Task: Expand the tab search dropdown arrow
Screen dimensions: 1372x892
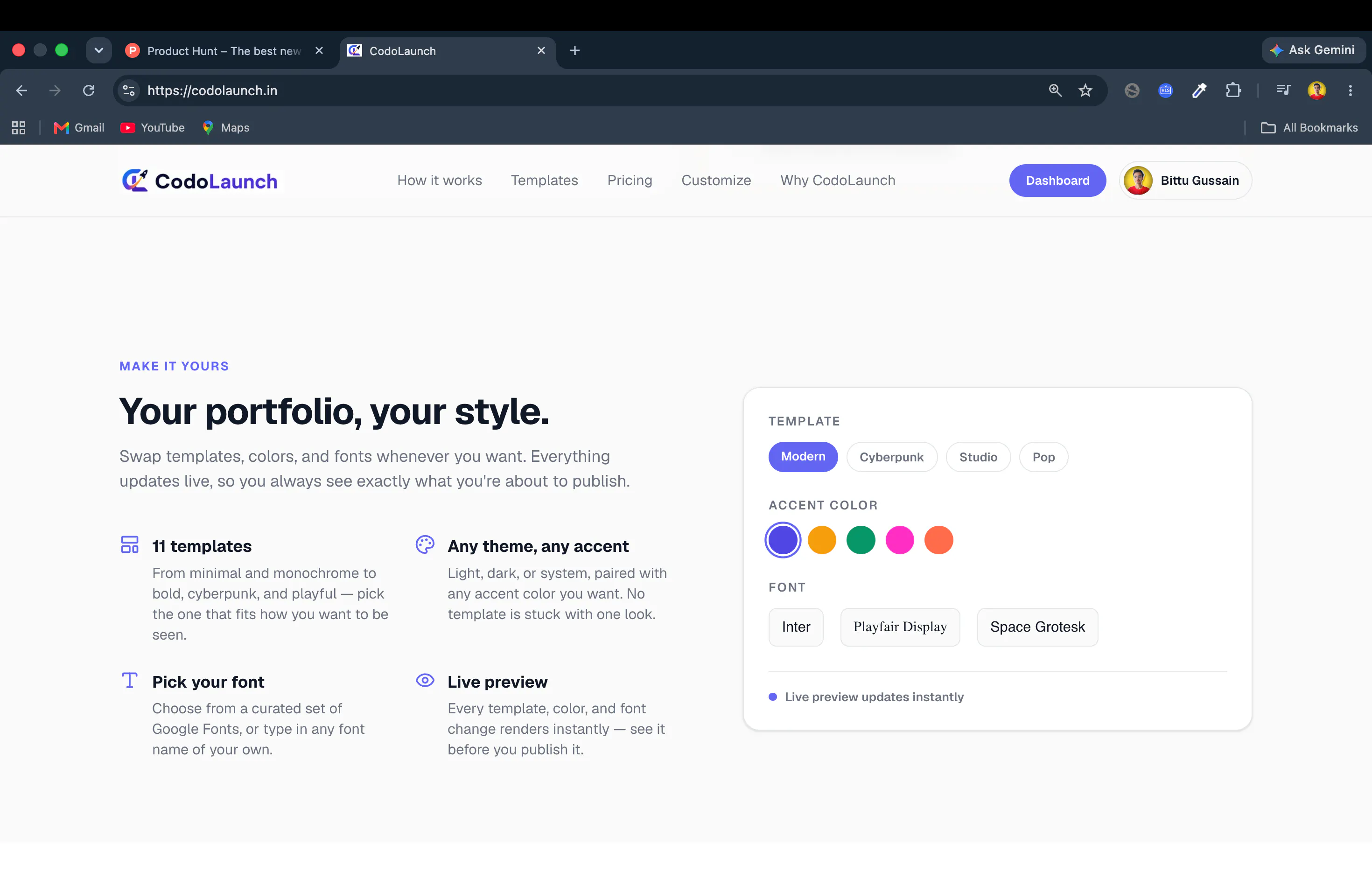Action: click(98, 51)
